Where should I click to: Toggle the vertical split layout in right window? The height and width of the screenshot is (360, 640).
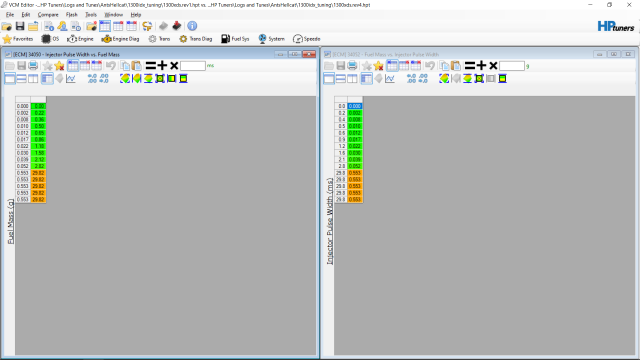point(352,78)
